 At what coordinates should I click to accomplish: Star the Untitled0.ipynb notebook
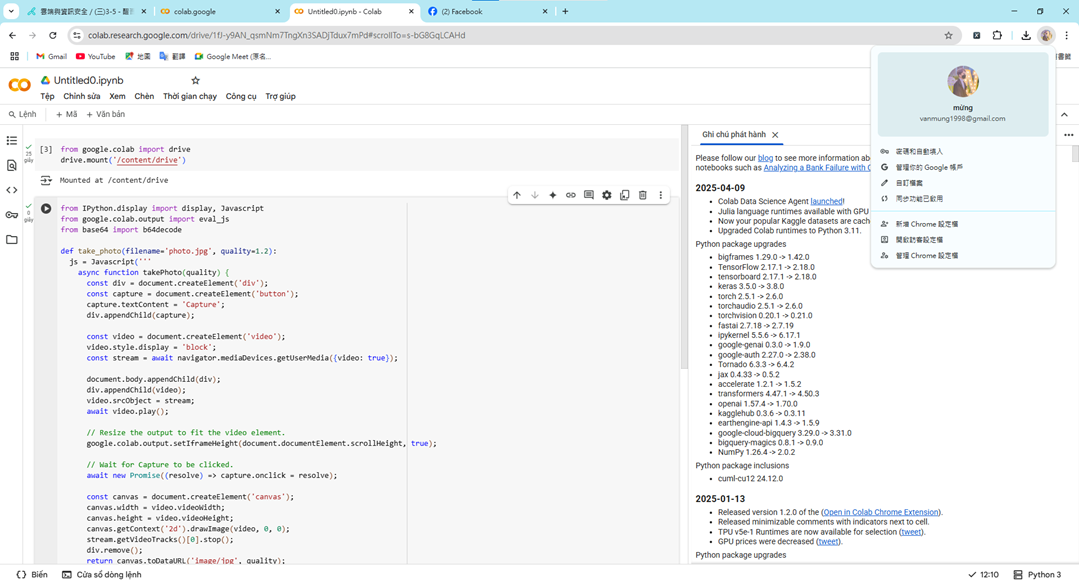tap(195, 80)
